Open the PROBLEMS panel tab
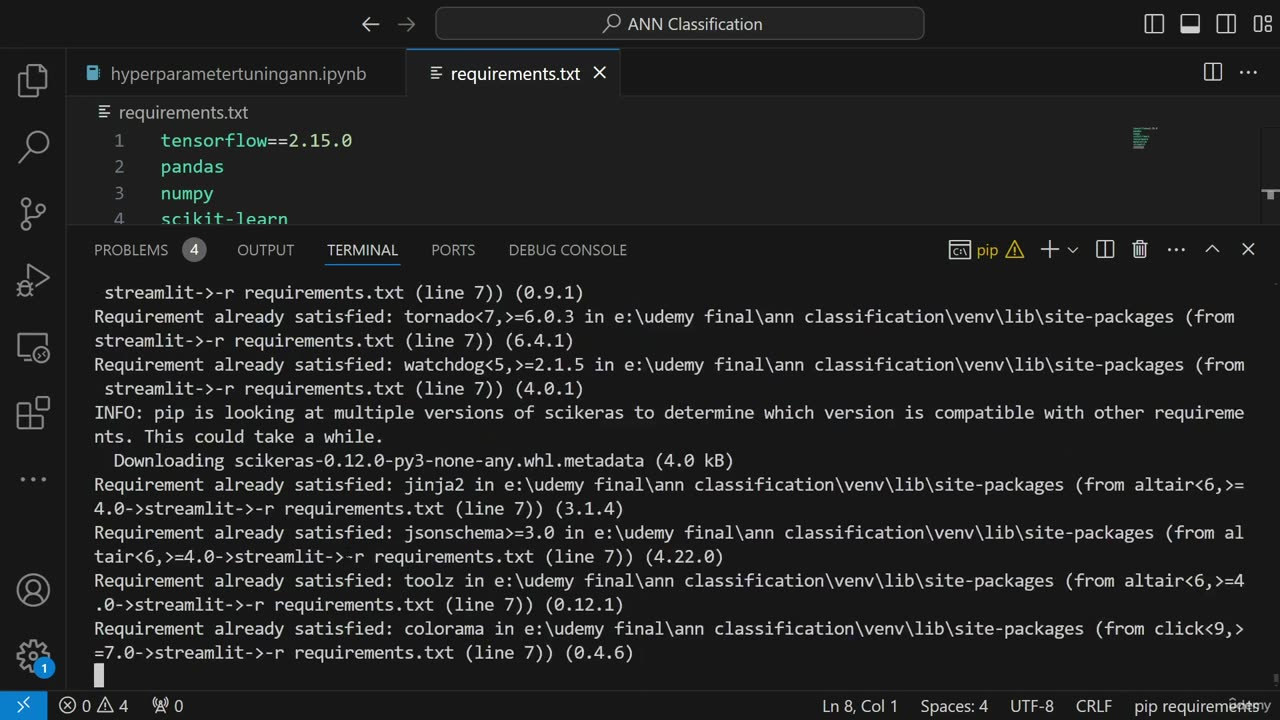The width and height of the screenshot is (1280, 720). 131,250
